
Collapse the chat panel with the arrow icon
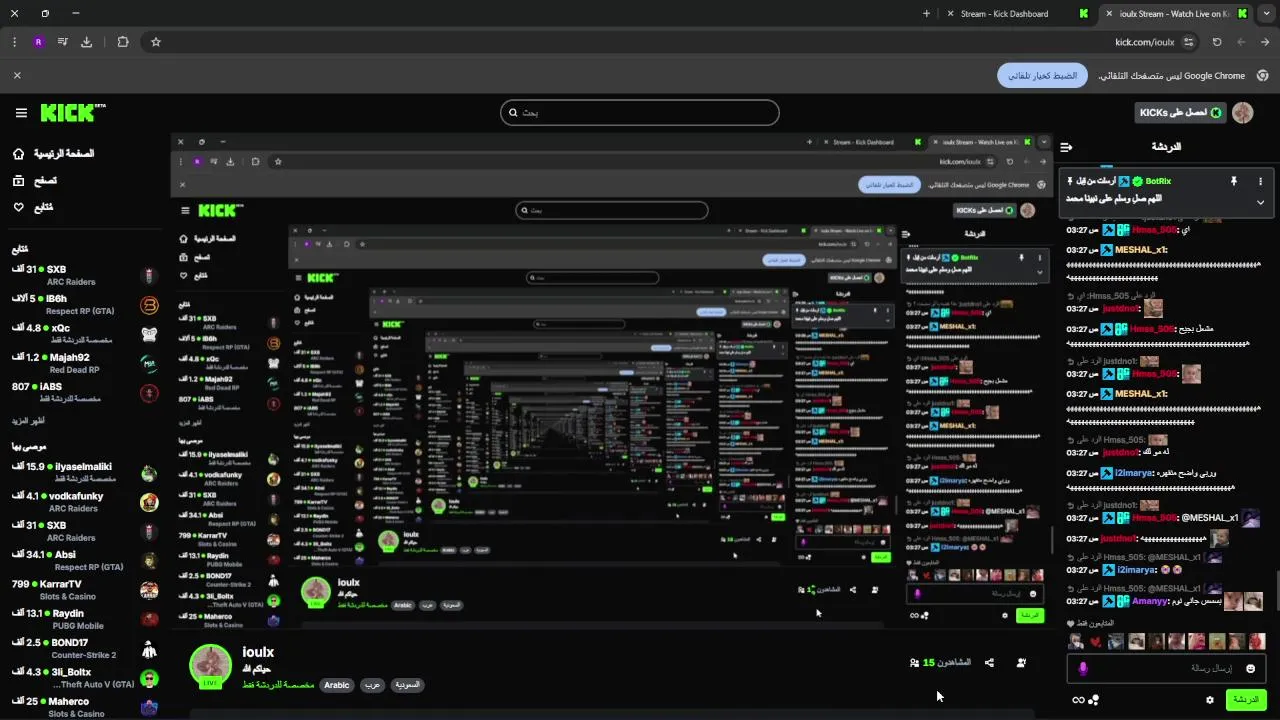pyautogui.click(x=1066, y=147)
